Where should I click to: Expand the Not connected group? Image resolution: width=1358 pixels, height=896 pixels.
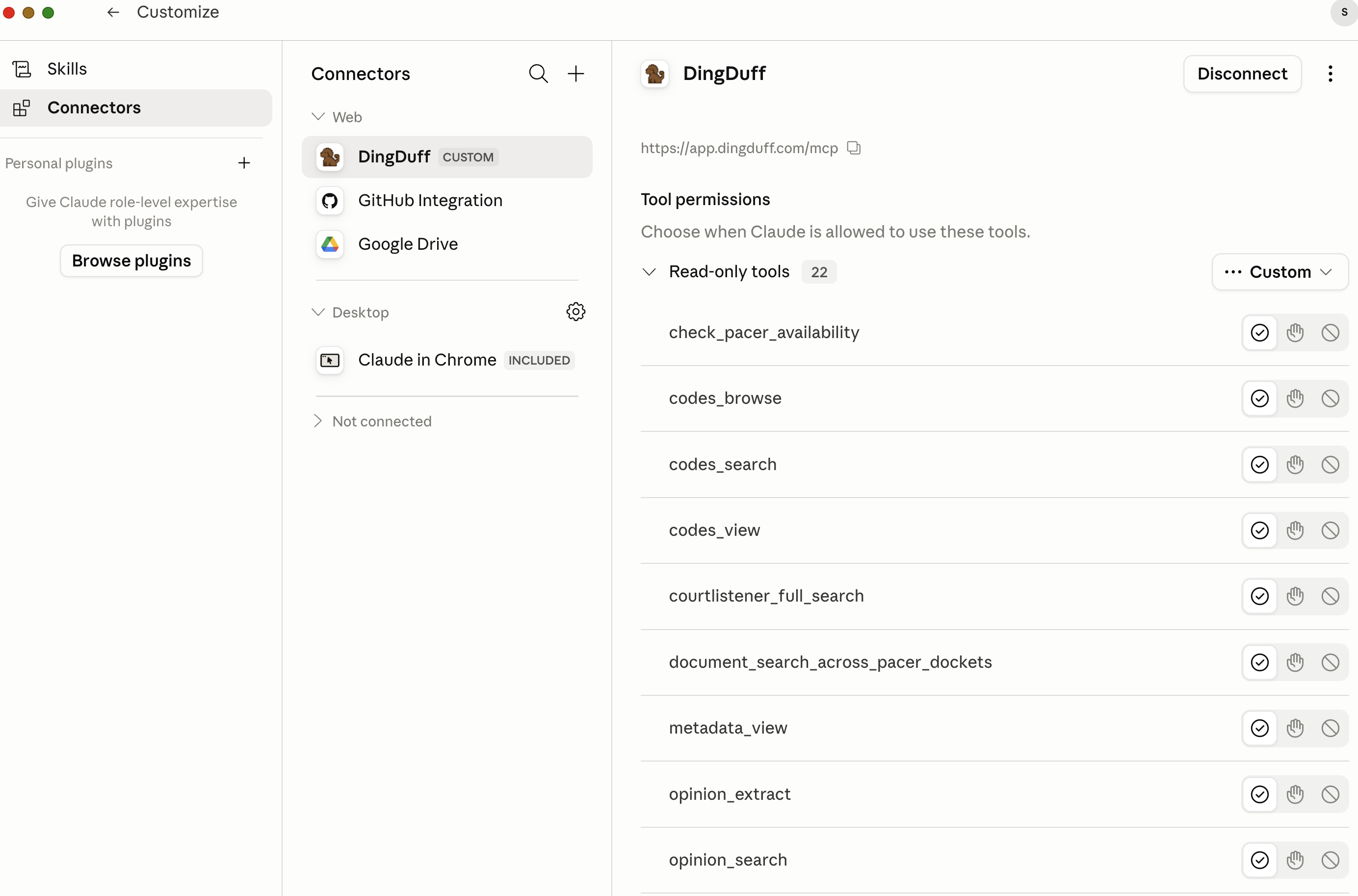coord(318,422)
